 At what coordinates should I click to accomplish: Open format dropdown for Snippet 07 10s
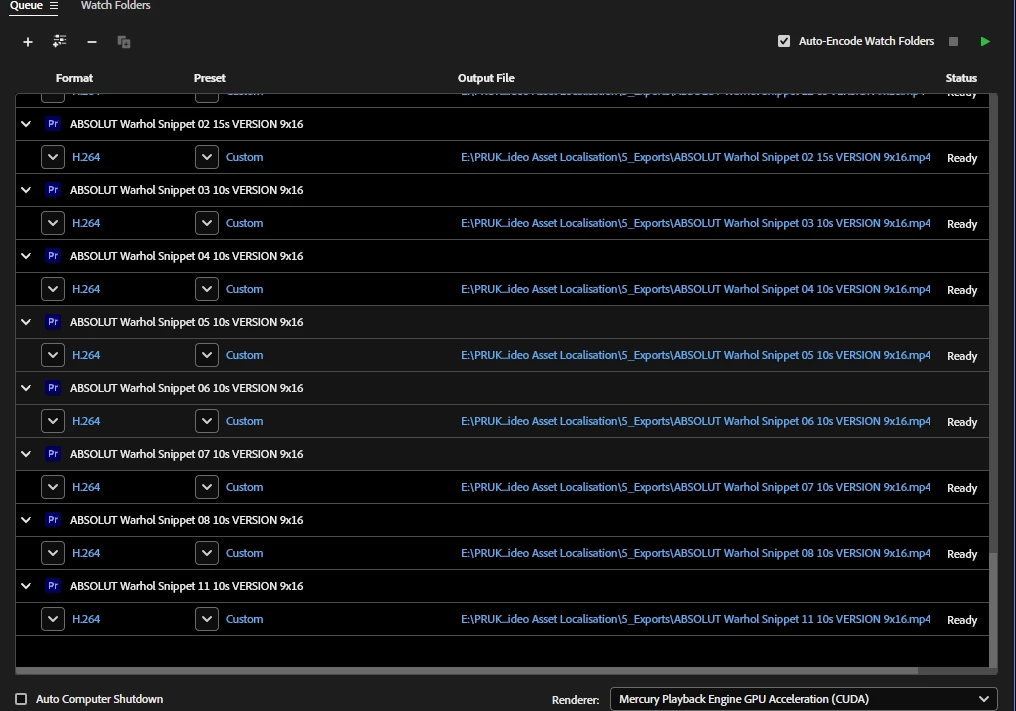[x=52, y=487]
